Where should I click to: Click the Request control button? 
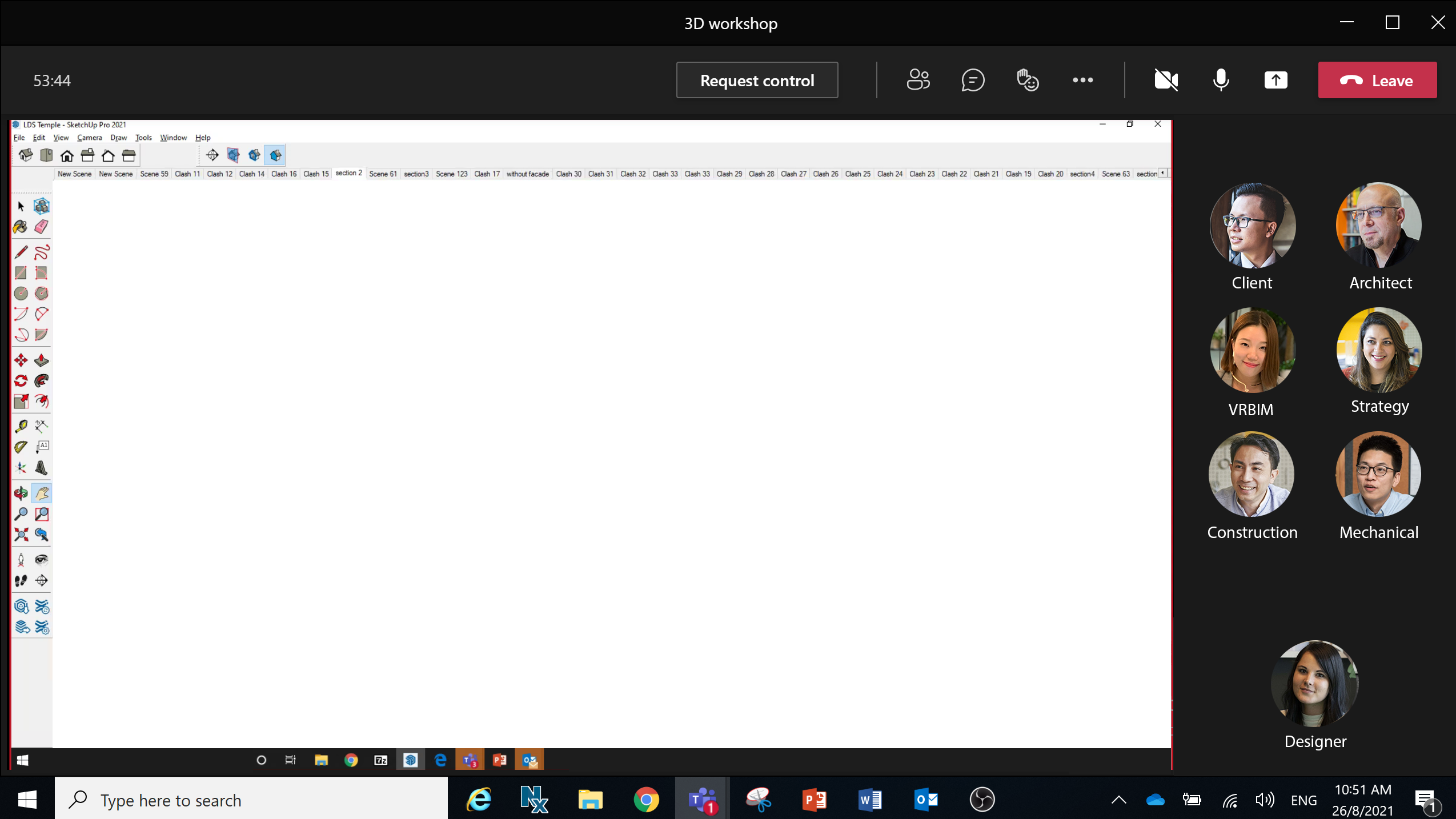coord(757,81)
